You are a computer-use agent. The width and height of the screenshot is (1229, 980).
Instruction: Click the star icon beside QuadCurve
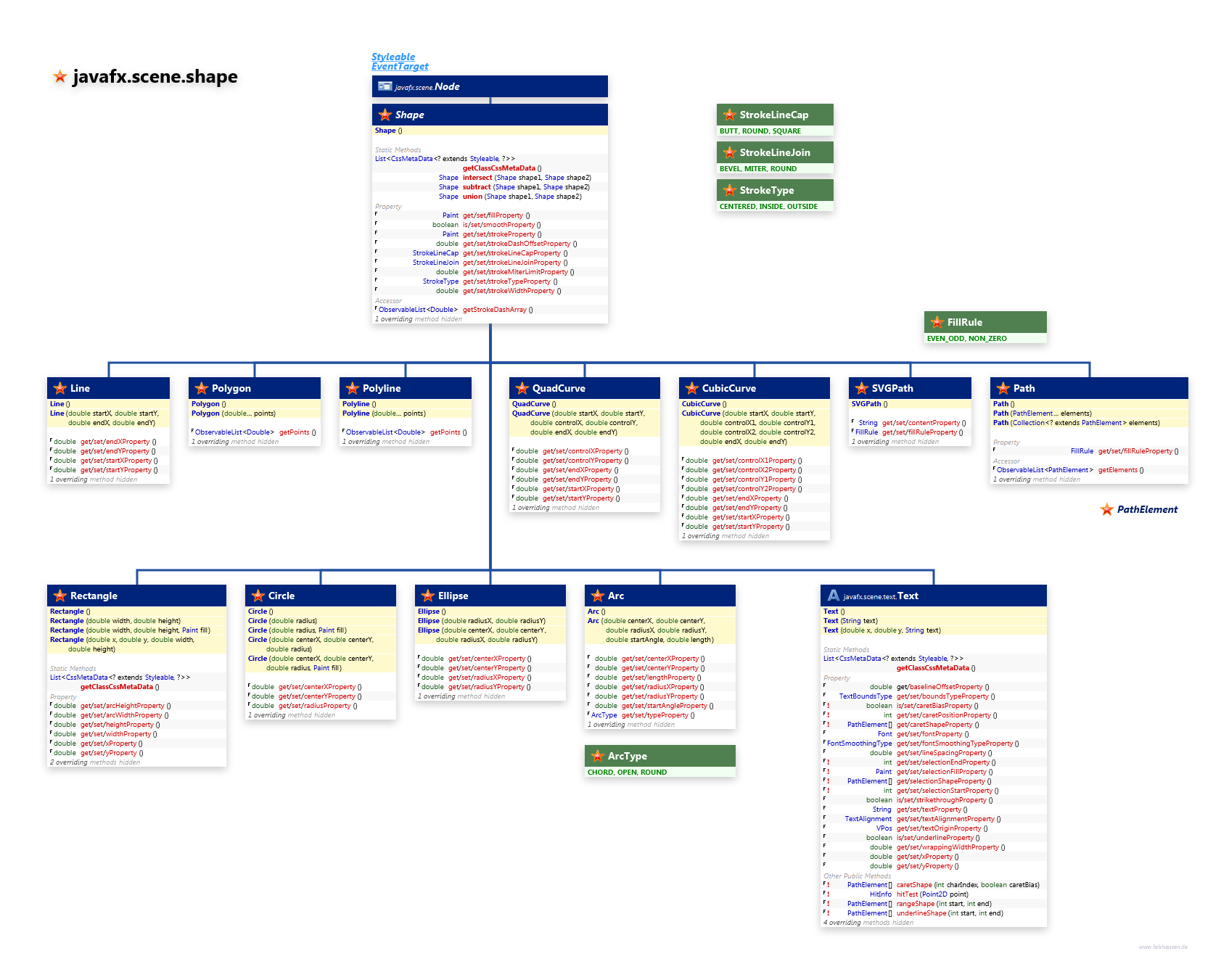tap(522, 388)
